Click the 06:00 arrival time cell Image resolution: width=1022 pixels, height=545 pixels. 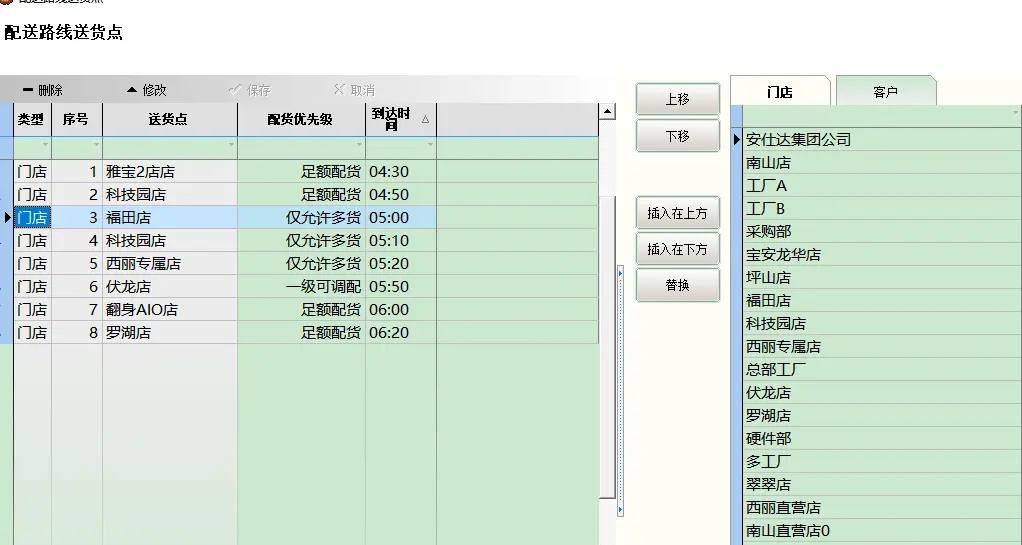401,310
